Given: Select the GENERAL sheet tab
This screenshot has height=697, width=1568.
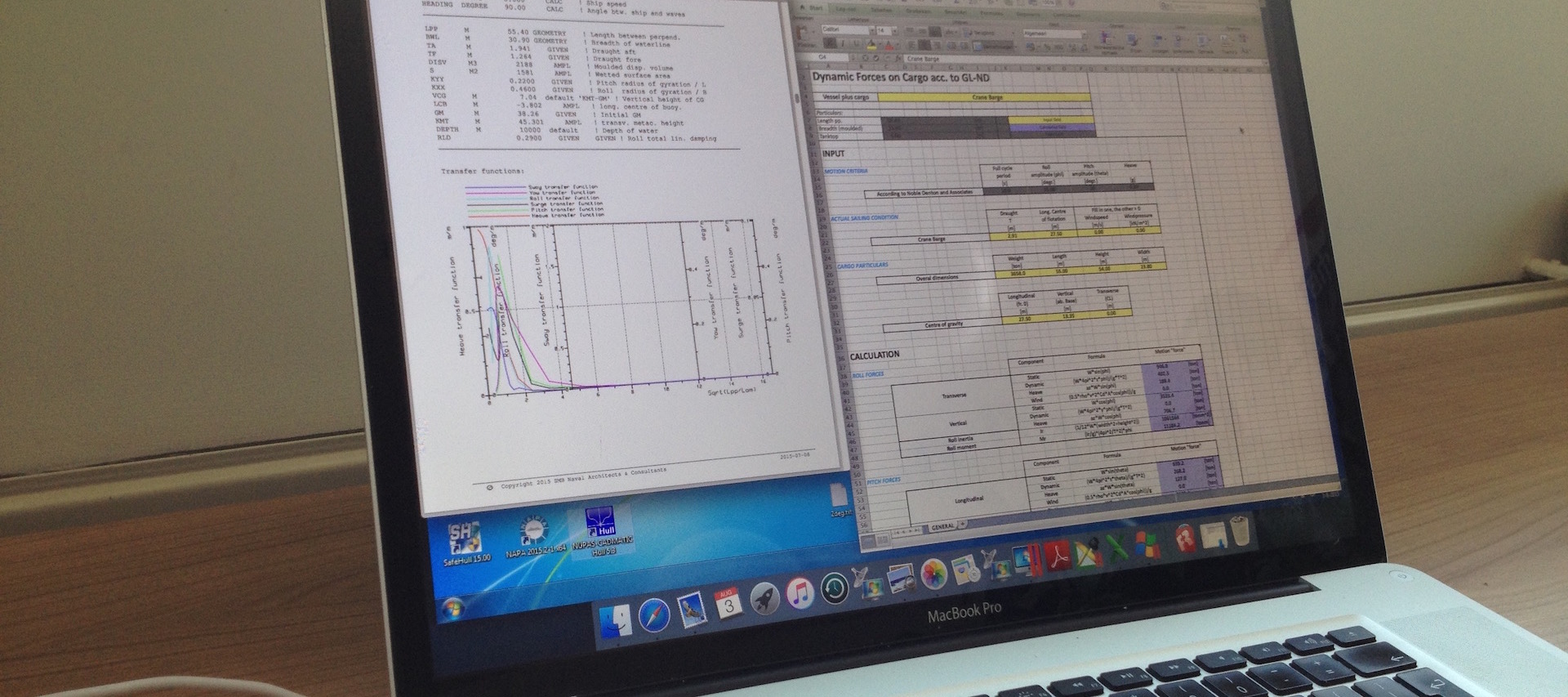Looking at the screenshot, I should pyautogui.click(x=942, y=527).
